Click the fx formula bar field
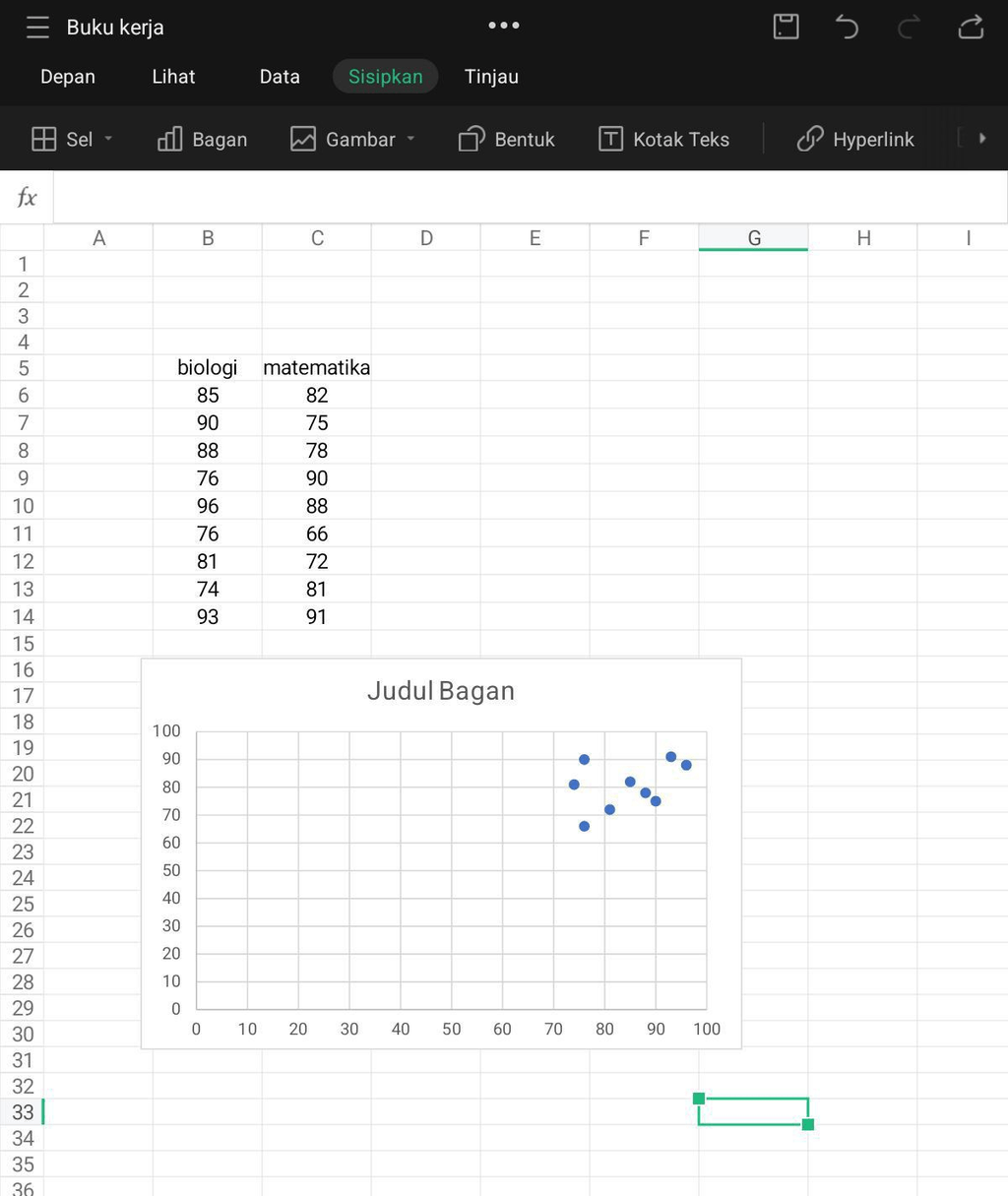Screen dimensions: 1008x1196 pyautogui.click(x=530, y=198)
